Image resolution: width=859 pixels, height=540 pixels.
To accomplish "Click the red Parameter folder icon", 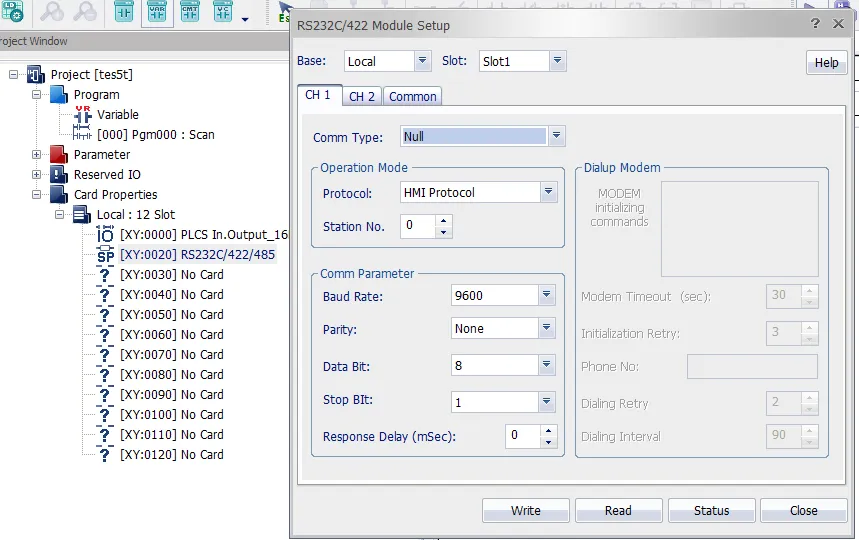I will [59, 155].
